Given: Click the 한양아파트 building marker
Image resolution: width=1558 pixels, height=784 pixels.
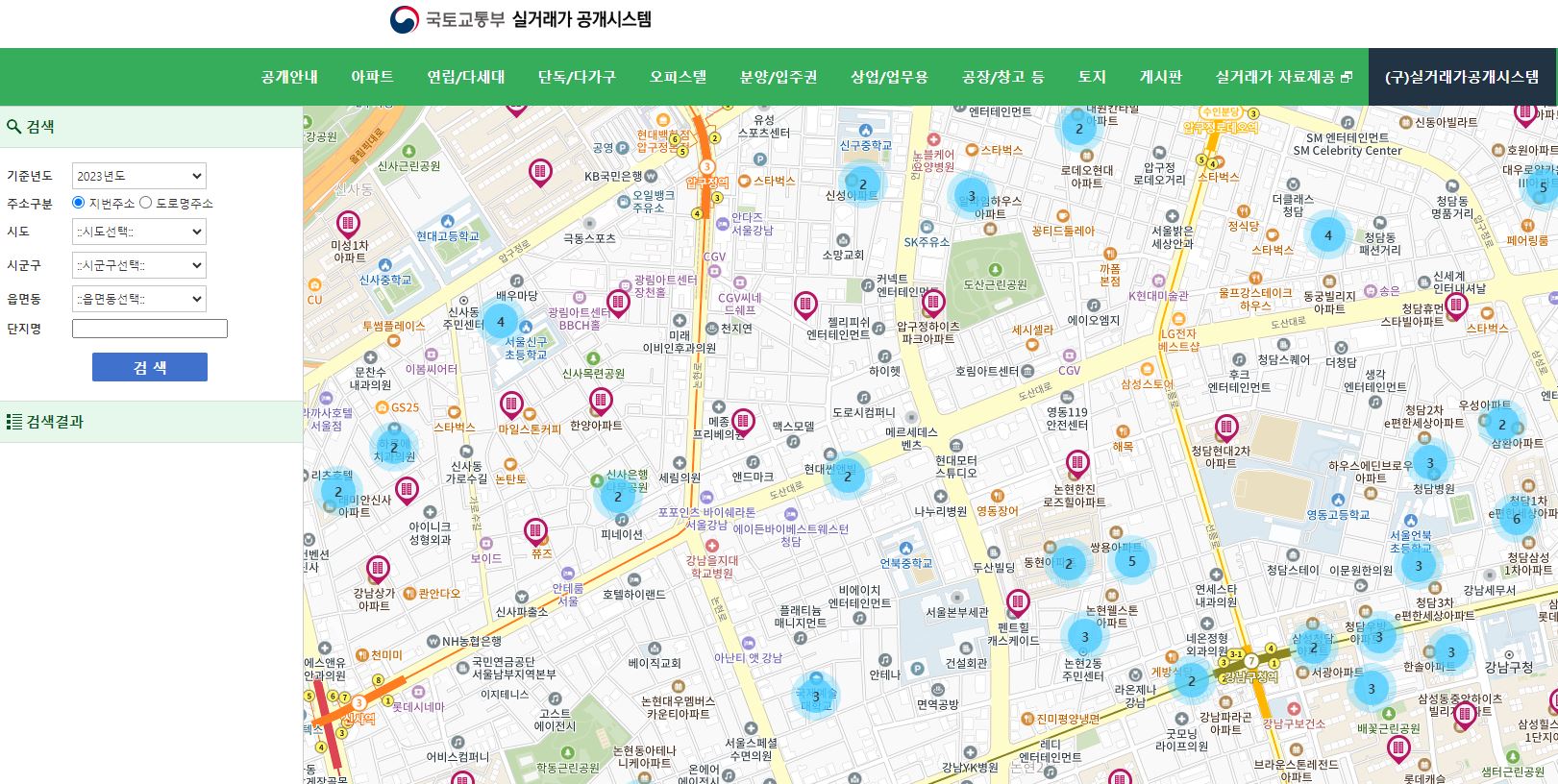Looking at the screenshot, I should 601,400.
